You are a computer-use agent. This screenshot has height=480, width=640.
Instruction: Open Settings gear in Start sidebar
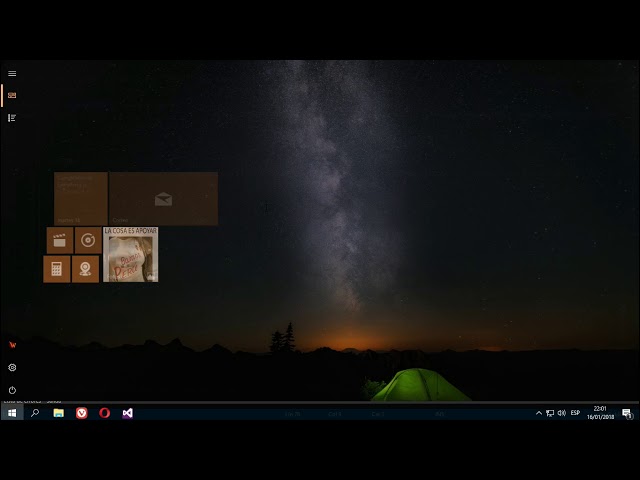[x=12, y=367]
